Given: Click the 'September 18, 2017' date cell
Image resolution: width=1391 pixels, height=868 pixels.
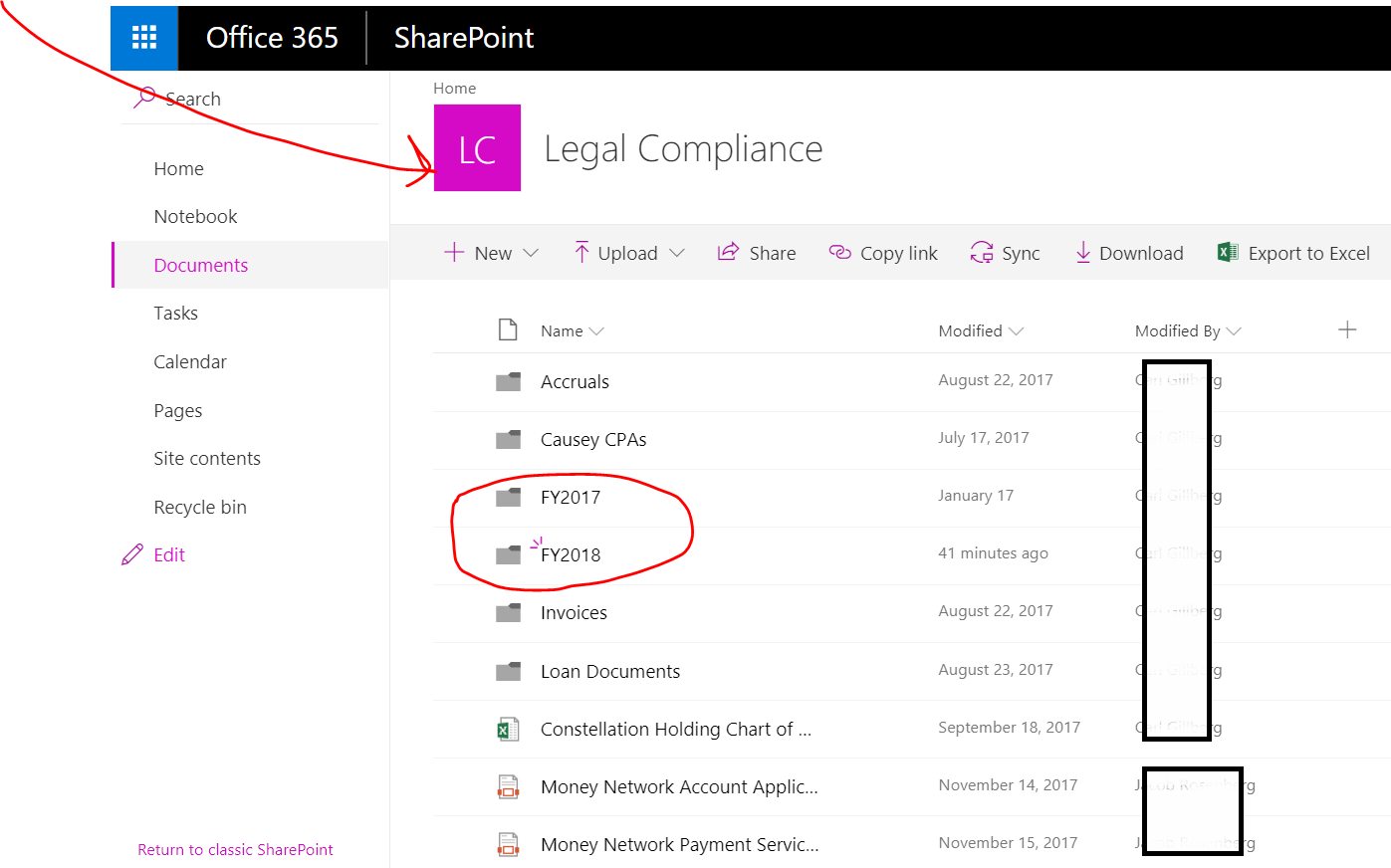Looking at the screenshot, I should tap(1009, 728).
